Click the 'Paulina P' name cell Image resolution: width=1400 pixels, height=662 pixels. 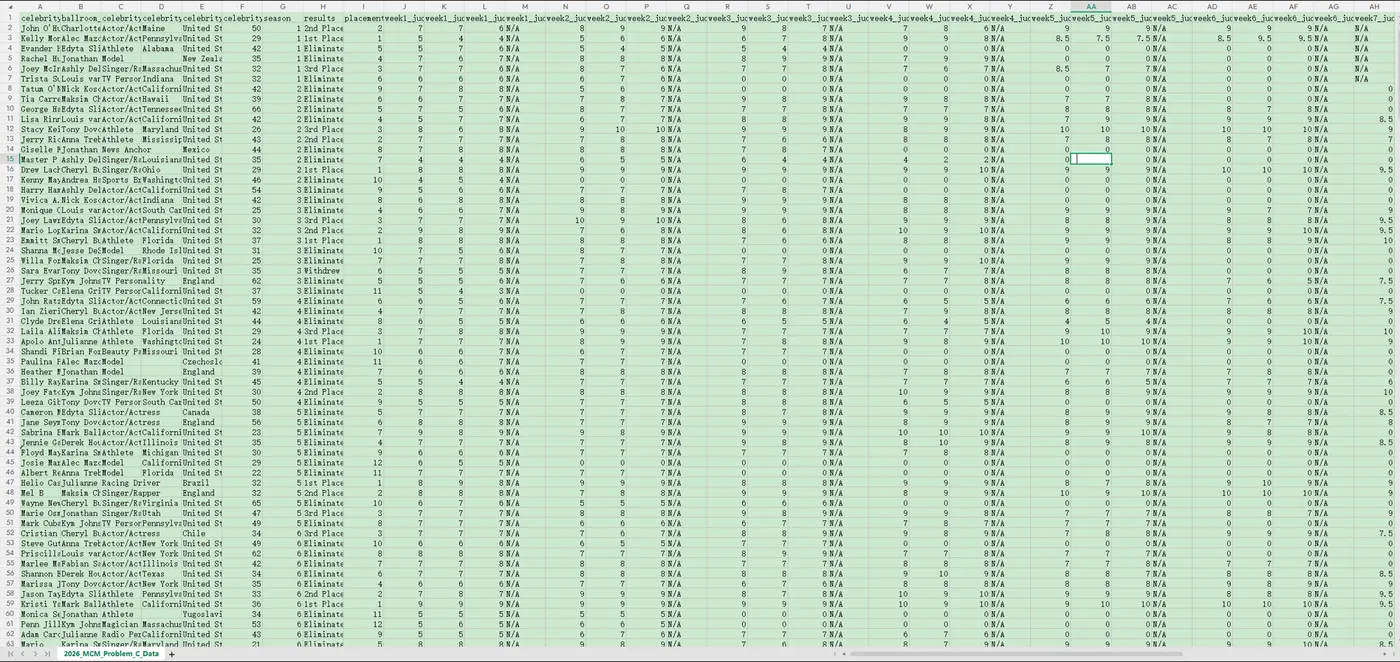(x=40, y=361)
